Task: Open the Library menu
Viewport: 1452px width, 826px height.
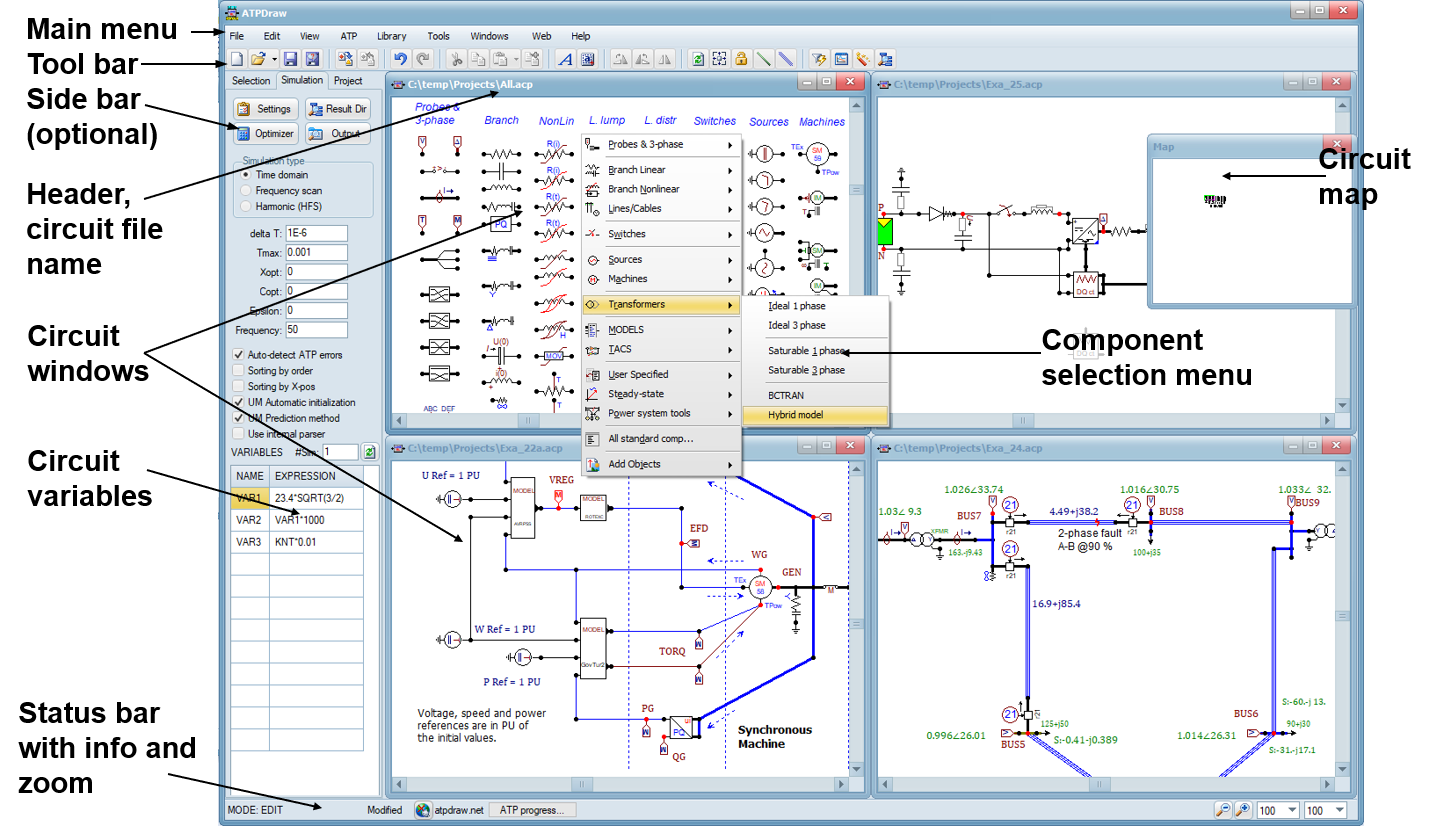Action: [x=391, y=36]
